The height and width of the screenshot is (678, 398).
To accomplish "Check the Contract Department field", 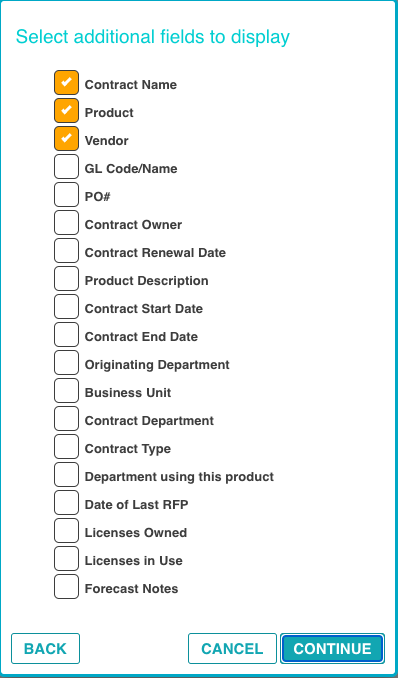I will point(66,419).
